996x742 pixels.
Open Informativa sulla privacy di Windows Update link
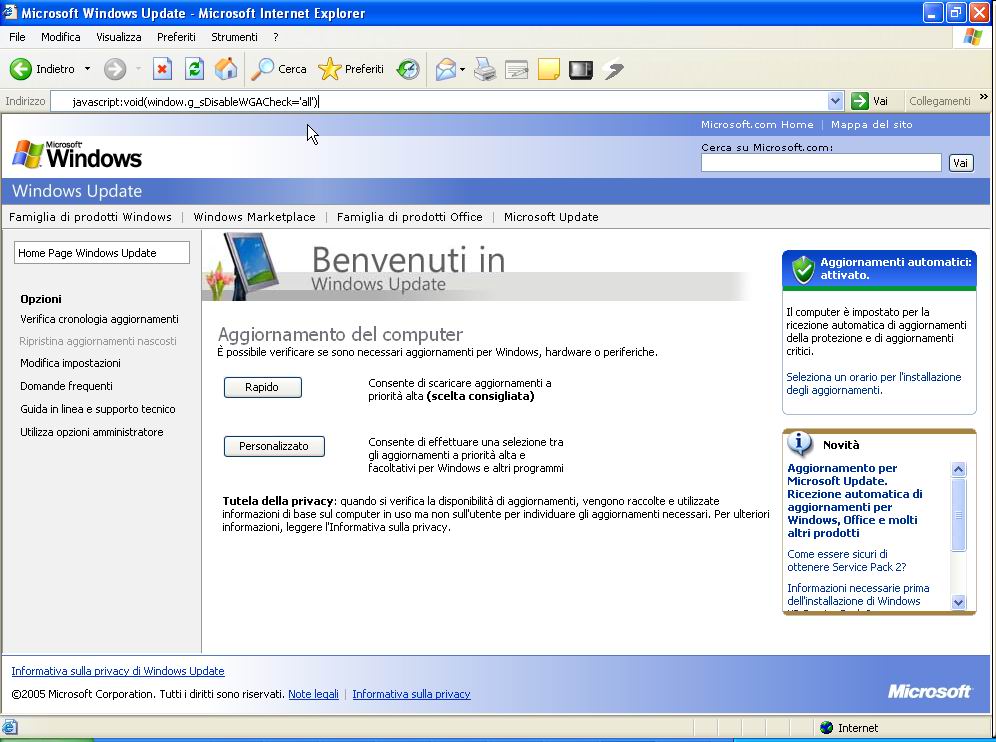click(118, 671)
